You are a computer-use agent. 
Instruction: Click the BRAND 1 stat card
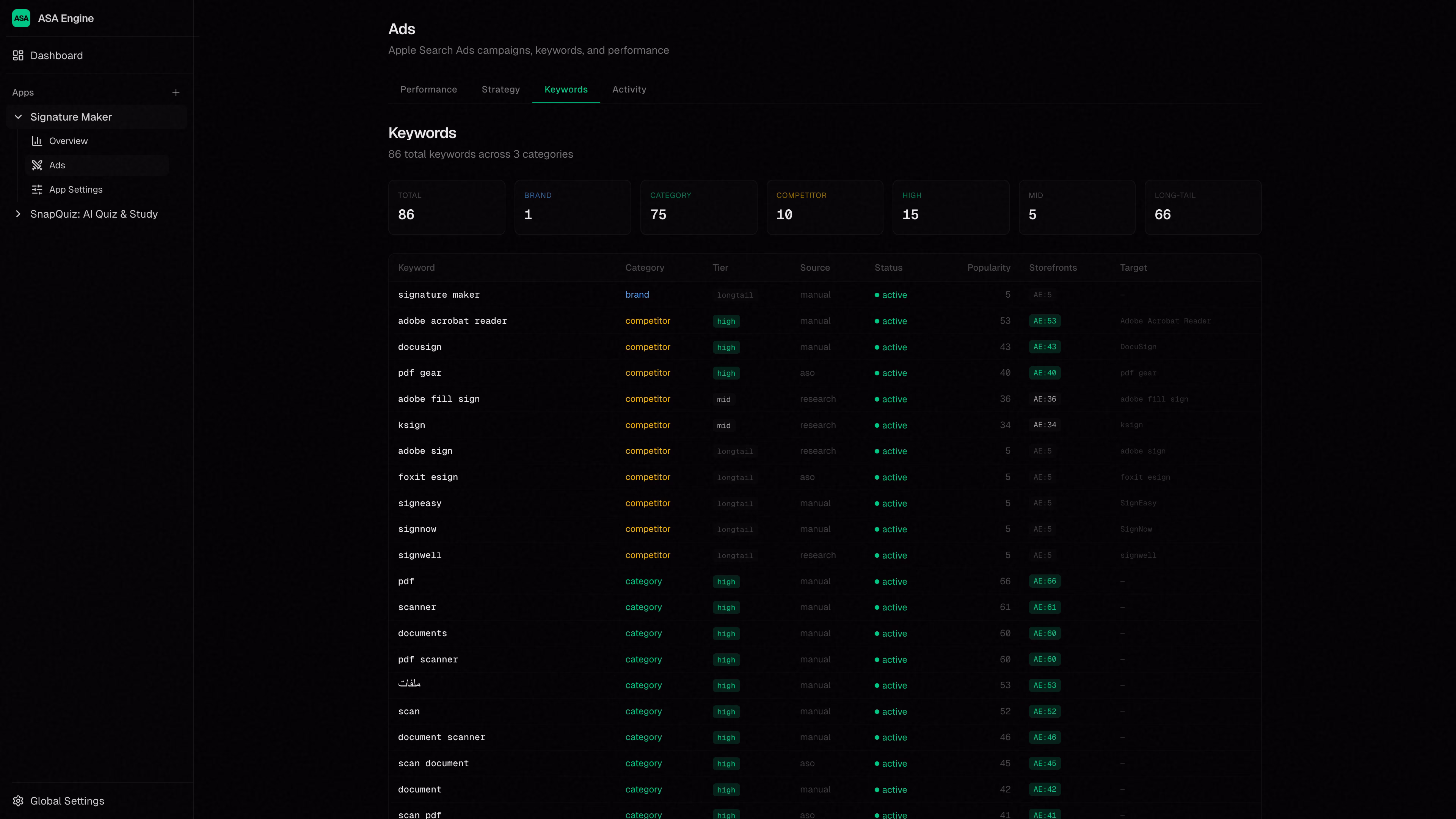pos(573,207)
